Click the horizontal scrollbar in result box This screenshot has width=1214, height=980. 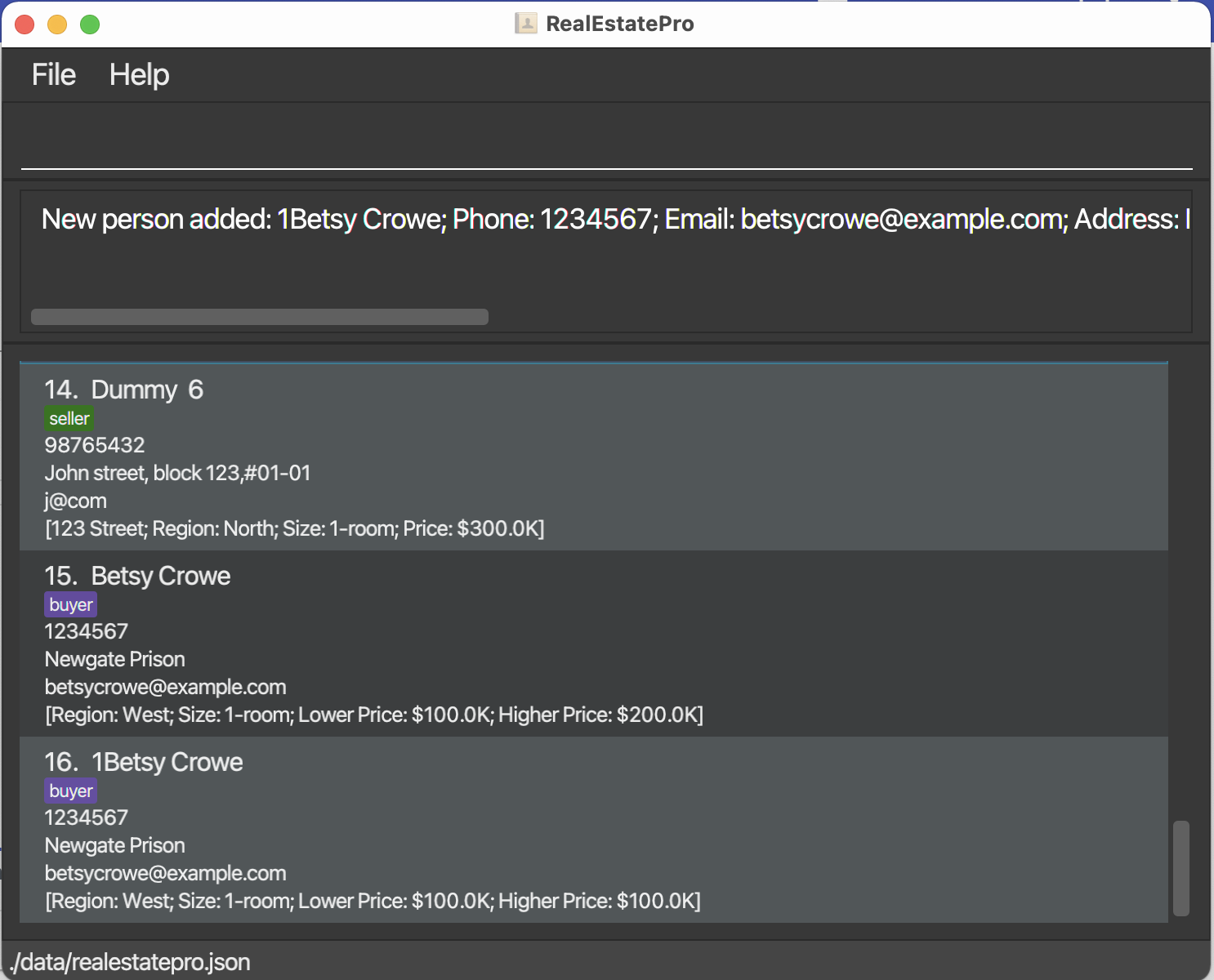point(260,317)
